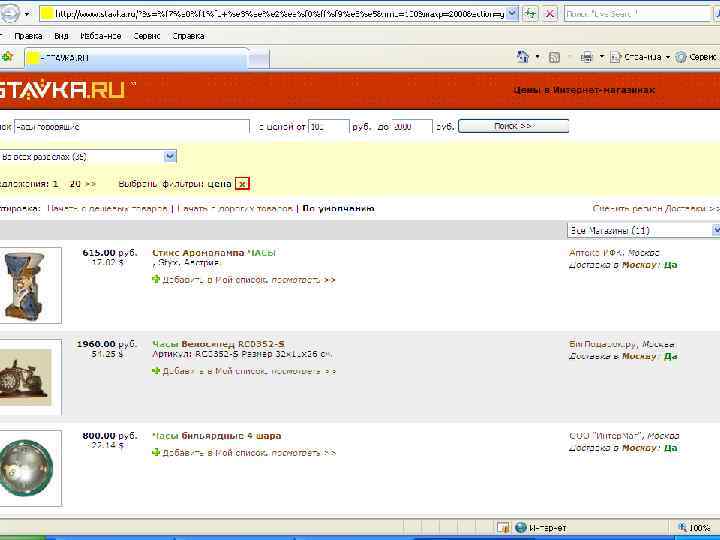Click the RSS feeds toolbar icon
Screen dimensions: 720x540
554,57
